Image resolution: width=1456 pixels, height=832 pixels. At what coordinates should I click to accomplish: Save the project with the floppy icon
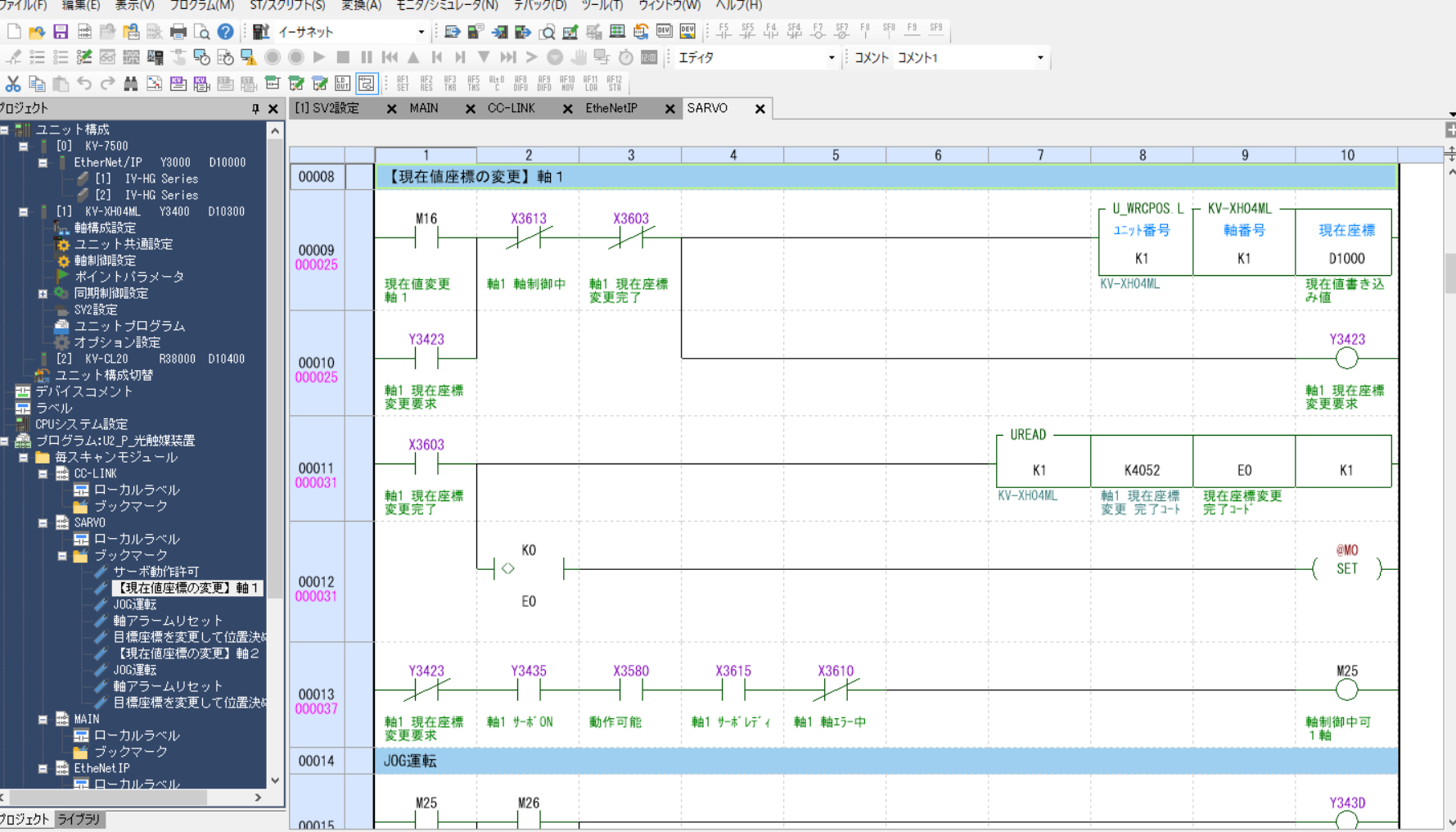point(61,32)
